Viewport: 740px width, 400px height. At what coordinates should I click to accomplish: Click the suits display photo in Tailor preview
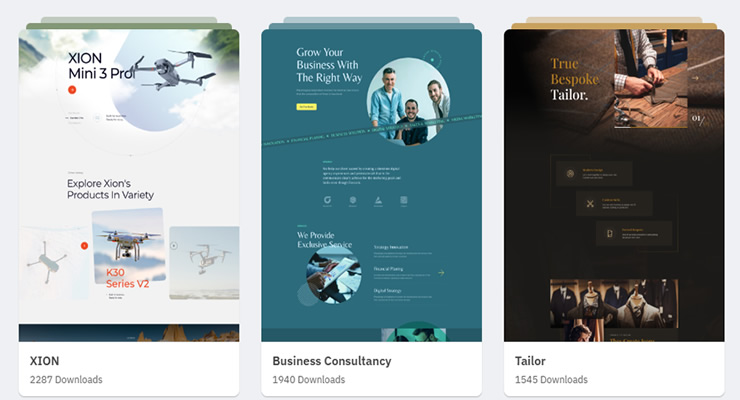[x=614, y=304]
